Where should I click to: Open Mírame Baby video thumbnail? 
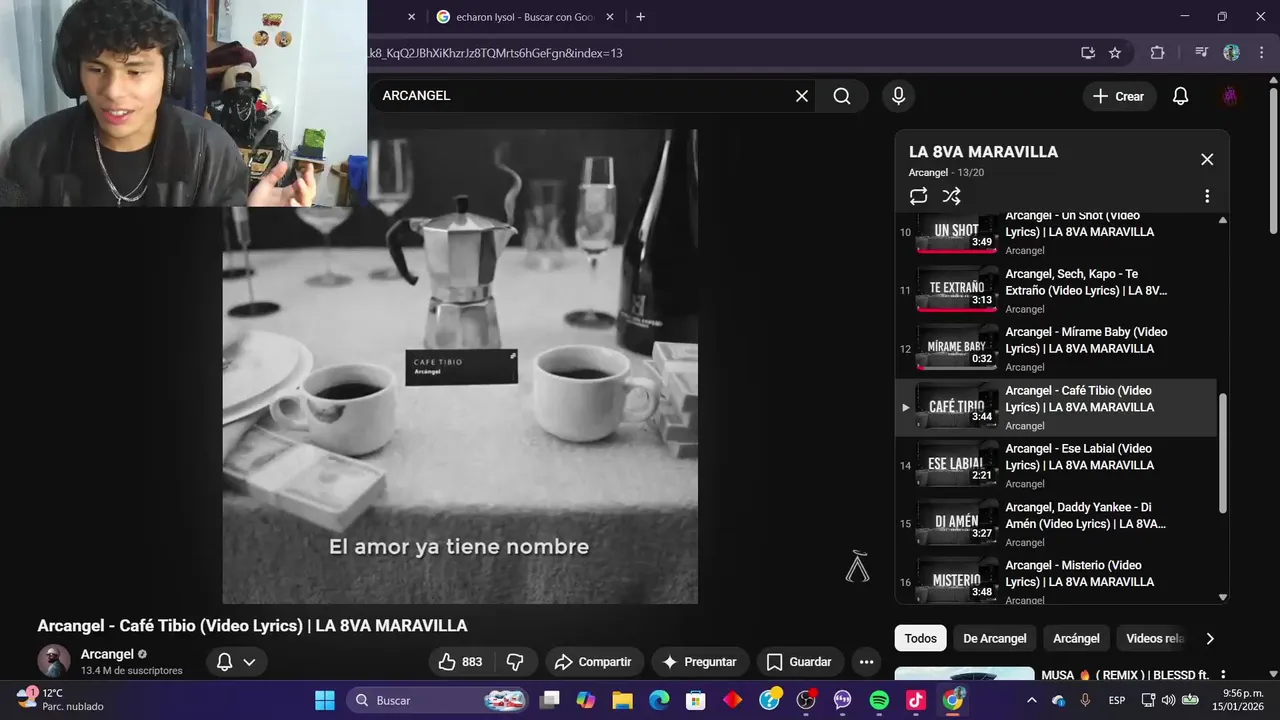click(957, 347)
